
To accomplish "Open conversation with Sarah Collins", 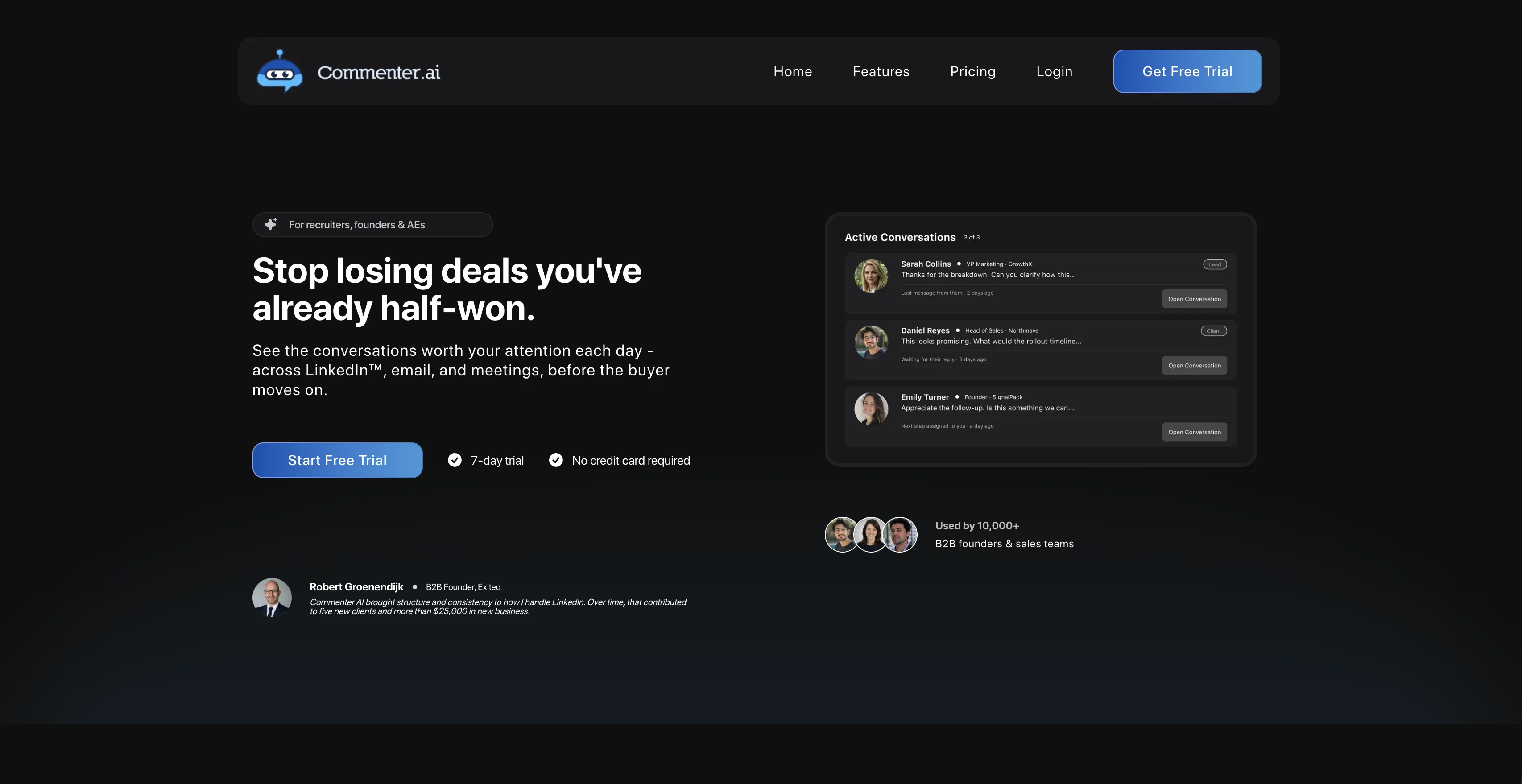I will pyautogui.click(x=1194, y=299).
